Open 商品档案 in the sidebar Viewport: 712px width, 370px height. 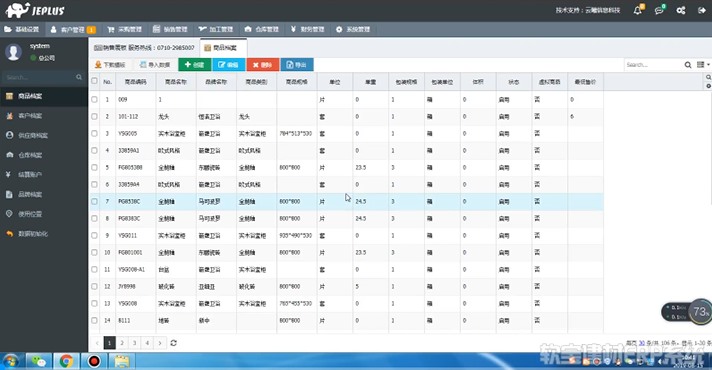[30, 96]
